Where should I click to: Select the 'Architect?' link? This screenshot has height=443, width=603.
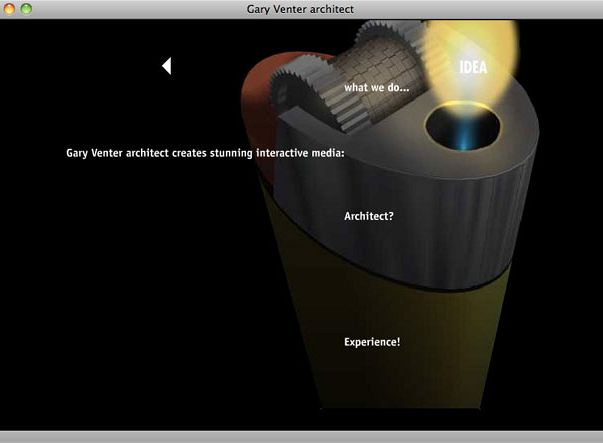(x=368, y=216)
